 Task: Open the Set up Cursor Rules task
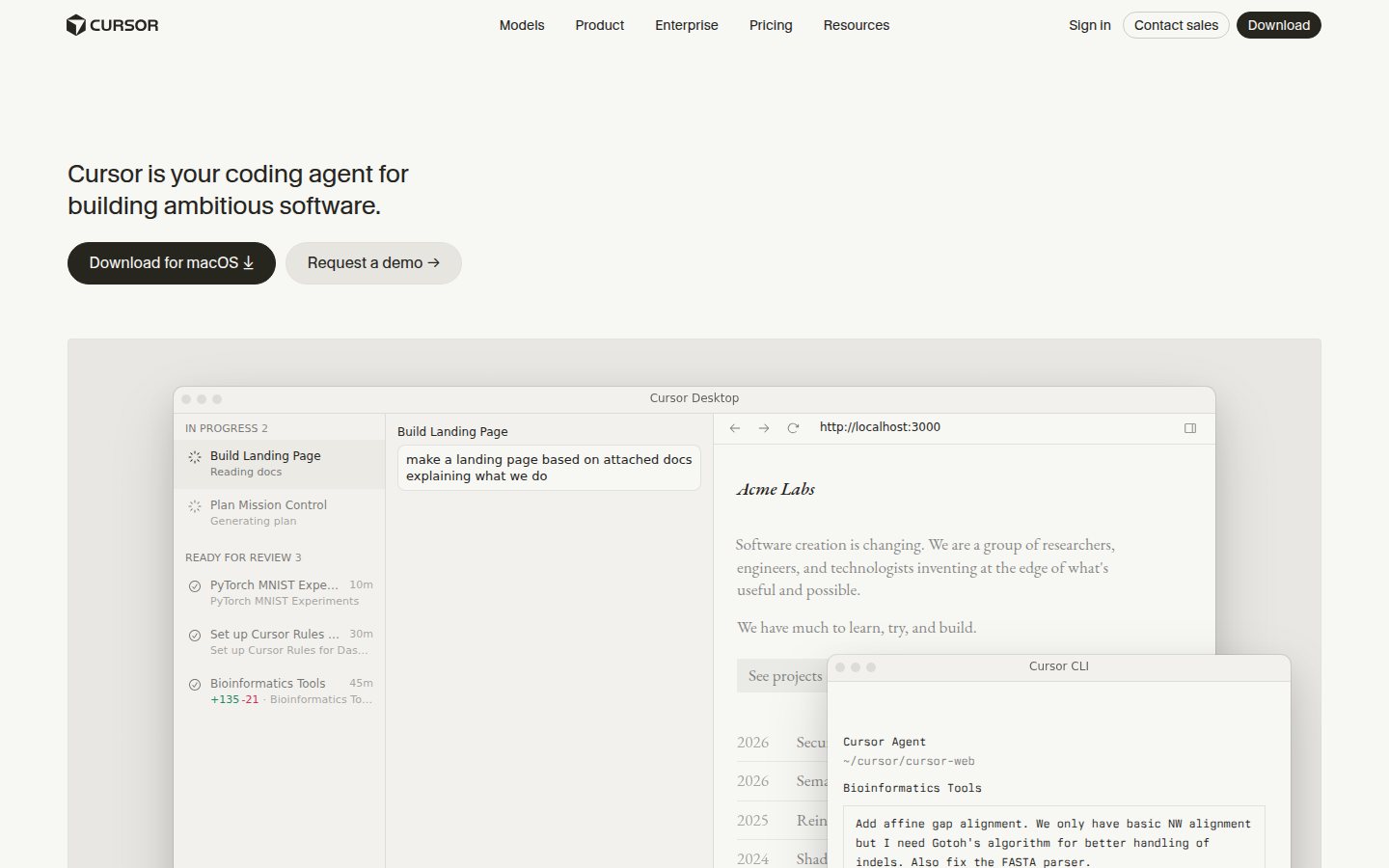click(280, 642)
